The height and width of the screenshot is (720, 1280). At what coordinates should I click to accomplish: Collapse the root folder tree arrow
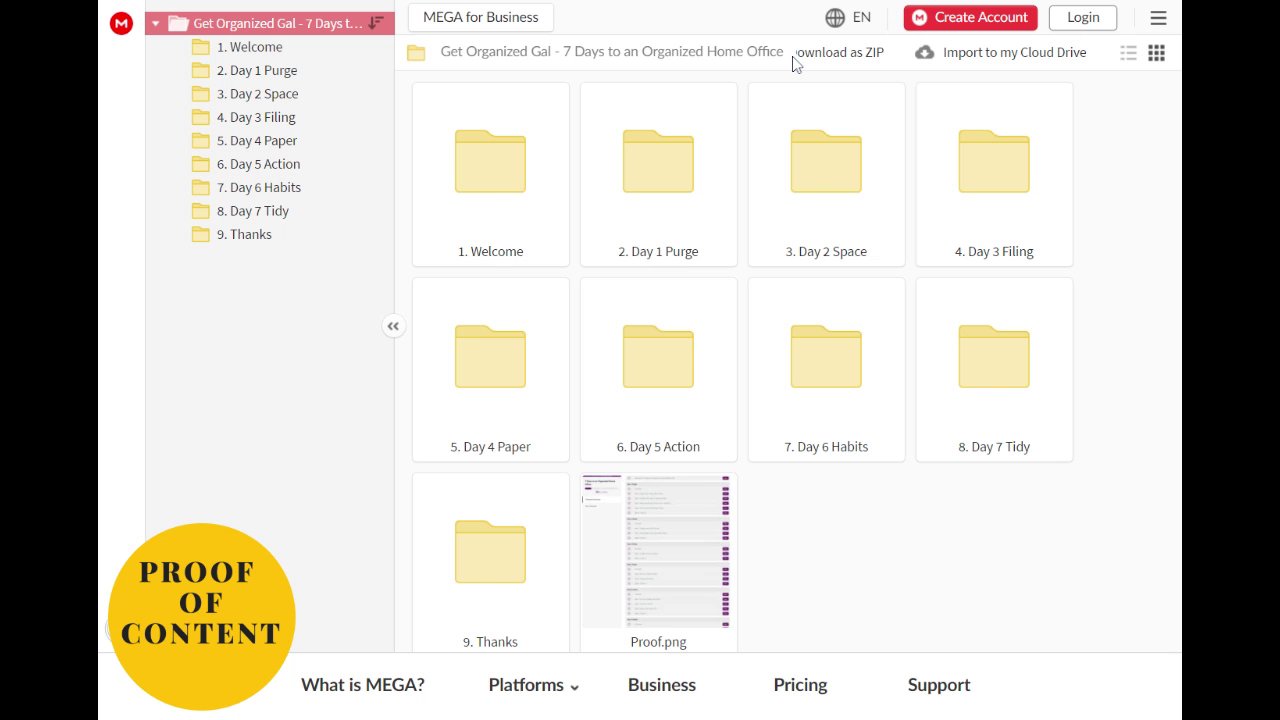[x=155, y=23]
